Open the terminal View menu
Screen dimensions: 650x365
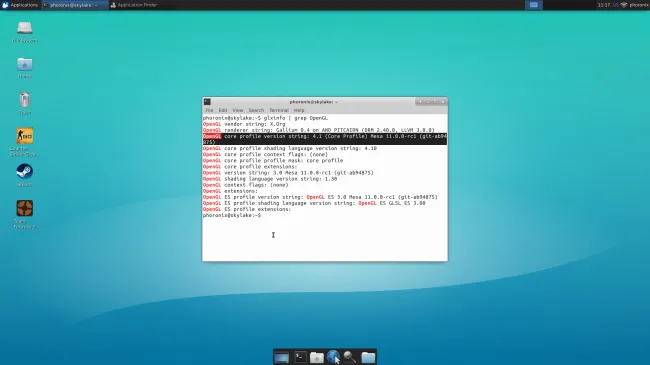(238, 110)
